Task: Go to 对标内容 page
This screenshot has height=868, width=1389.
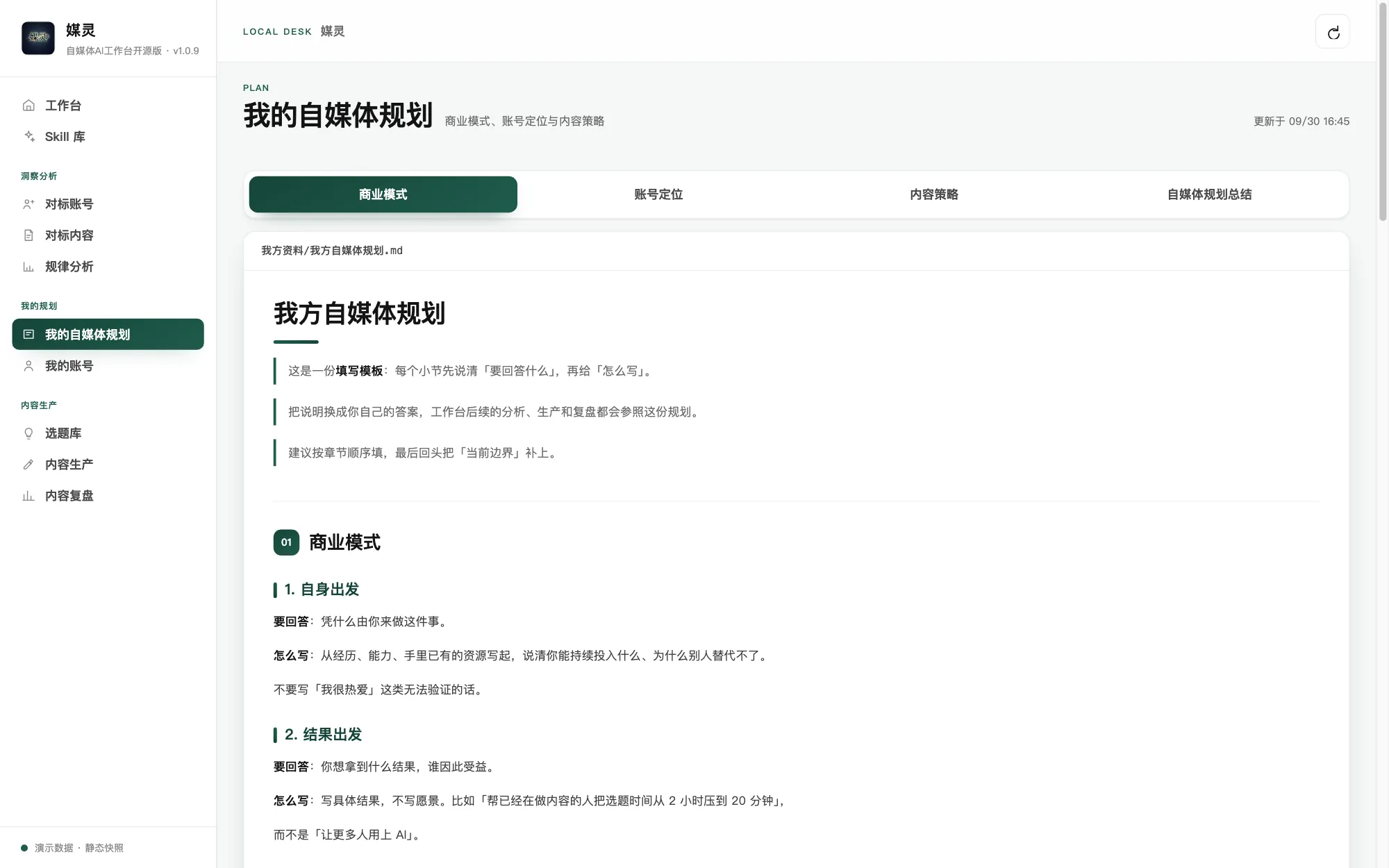Action: [108, 235]
